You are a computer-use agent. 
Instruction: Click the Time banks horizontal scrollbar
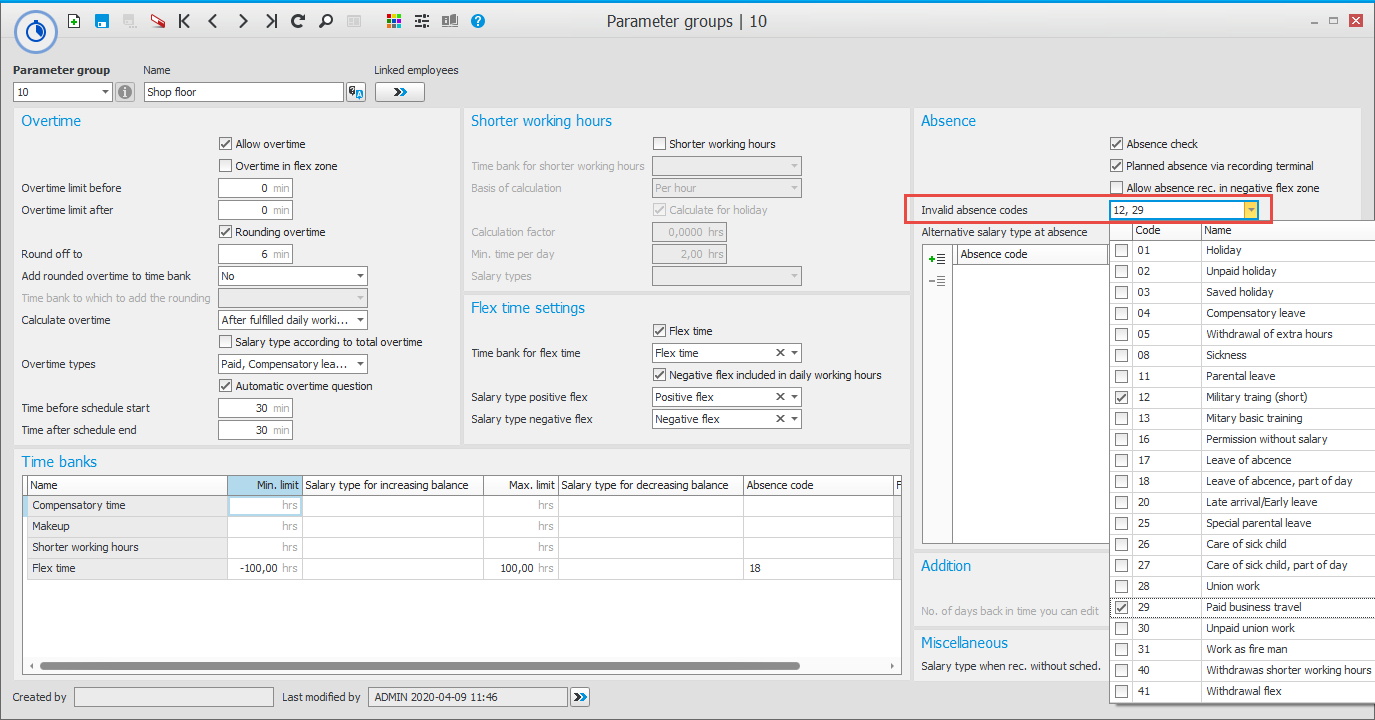tap(420, 665)
